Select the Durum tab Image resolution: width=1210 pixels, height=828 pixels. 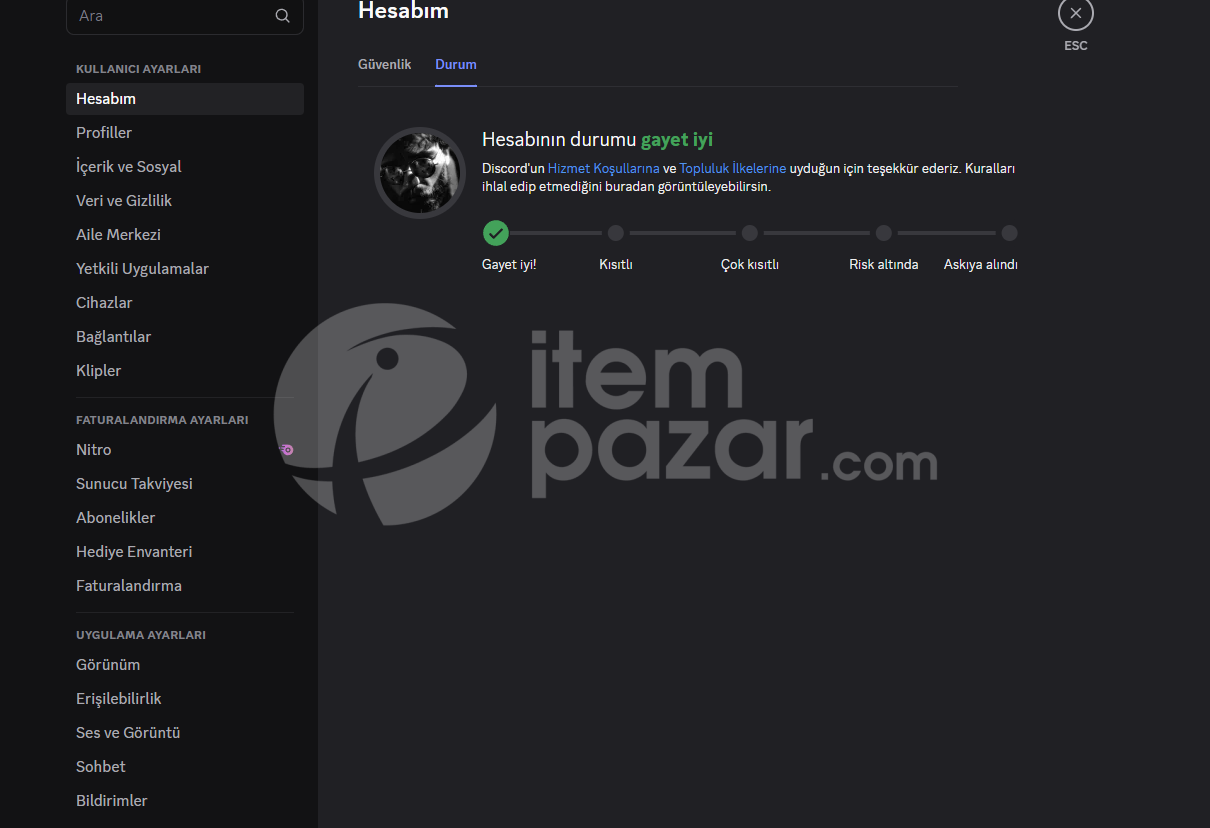point(456,64)
